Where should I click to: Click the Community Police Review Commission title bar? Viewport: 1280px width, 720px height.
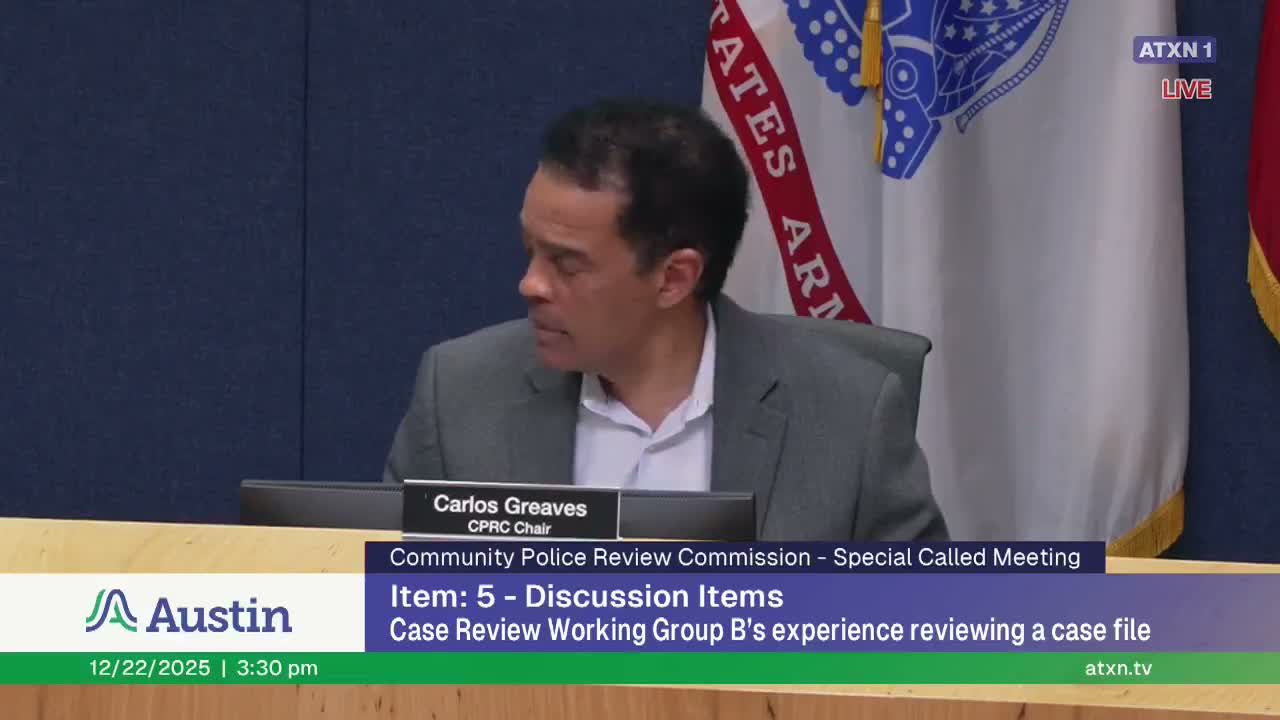[x=737, y=557]
